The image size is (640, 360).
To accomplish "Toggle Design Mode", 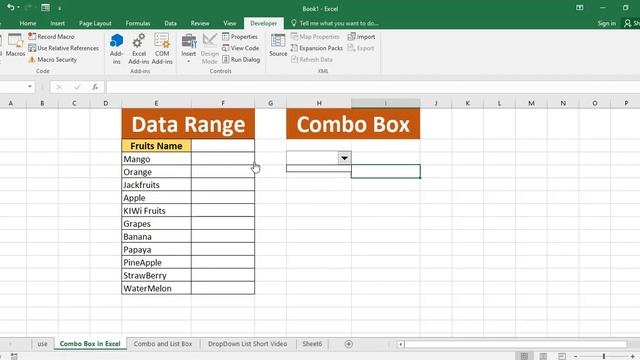I will pos(210,49).
